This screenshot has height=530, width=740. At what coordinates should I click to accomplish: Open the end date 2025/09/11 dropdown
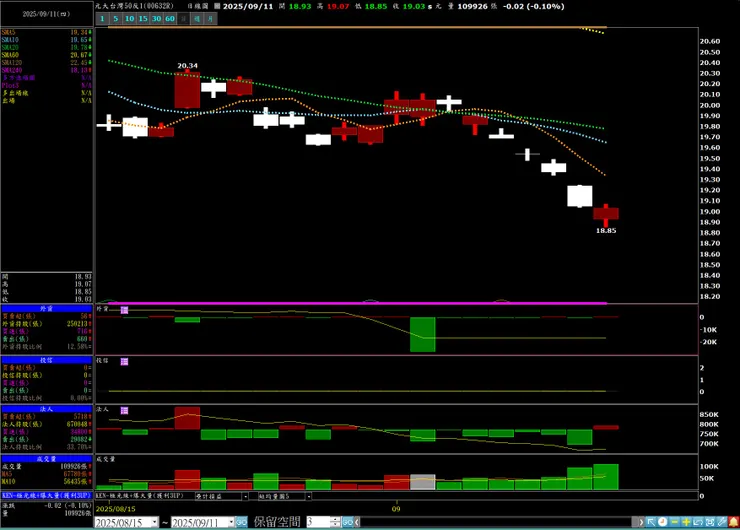click(231, 522)
